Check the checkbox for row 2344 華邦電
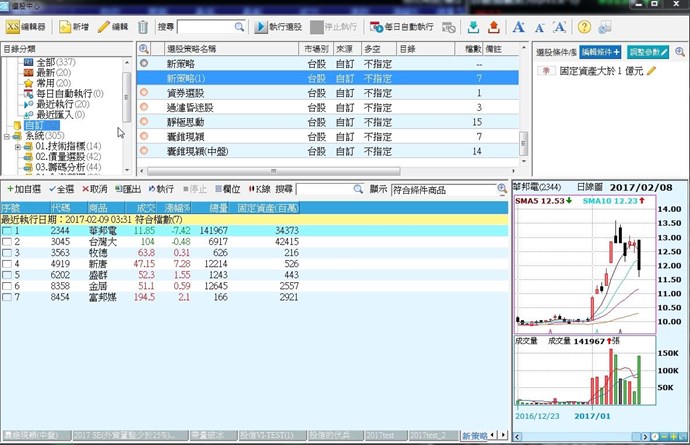The height and width of the screenshot is (445, 690). (x=6, y=231)
